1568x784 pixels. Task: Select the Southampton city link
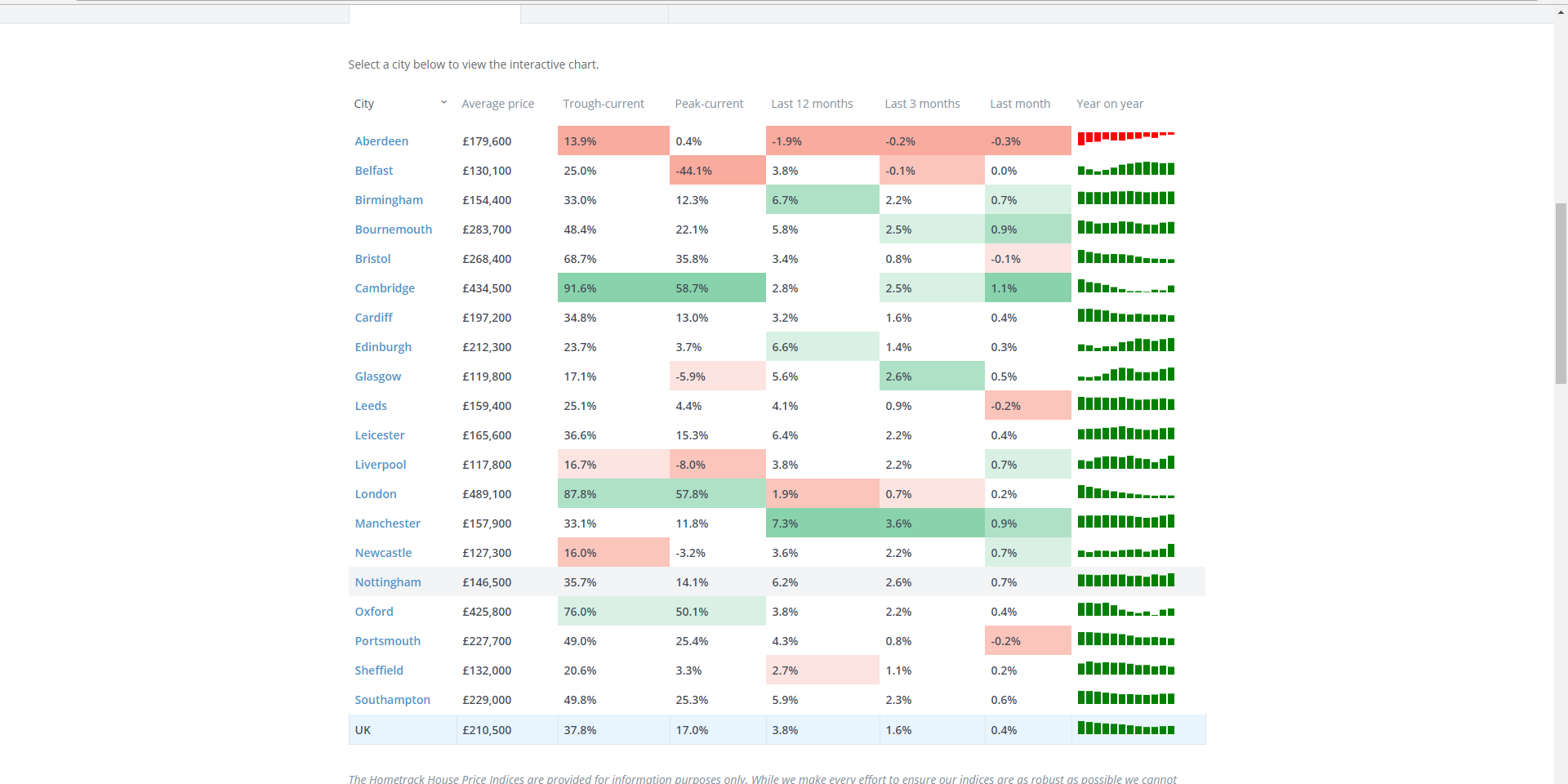pyautogui.click(x=392, y=700)
